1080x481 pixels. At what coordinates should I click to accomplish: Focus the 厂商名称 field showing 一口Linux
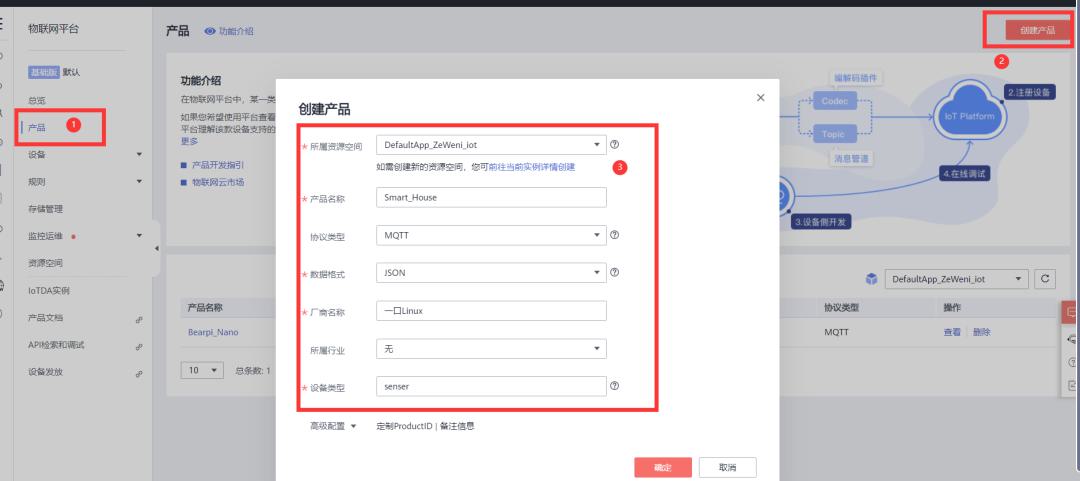(x=491, y=311)
